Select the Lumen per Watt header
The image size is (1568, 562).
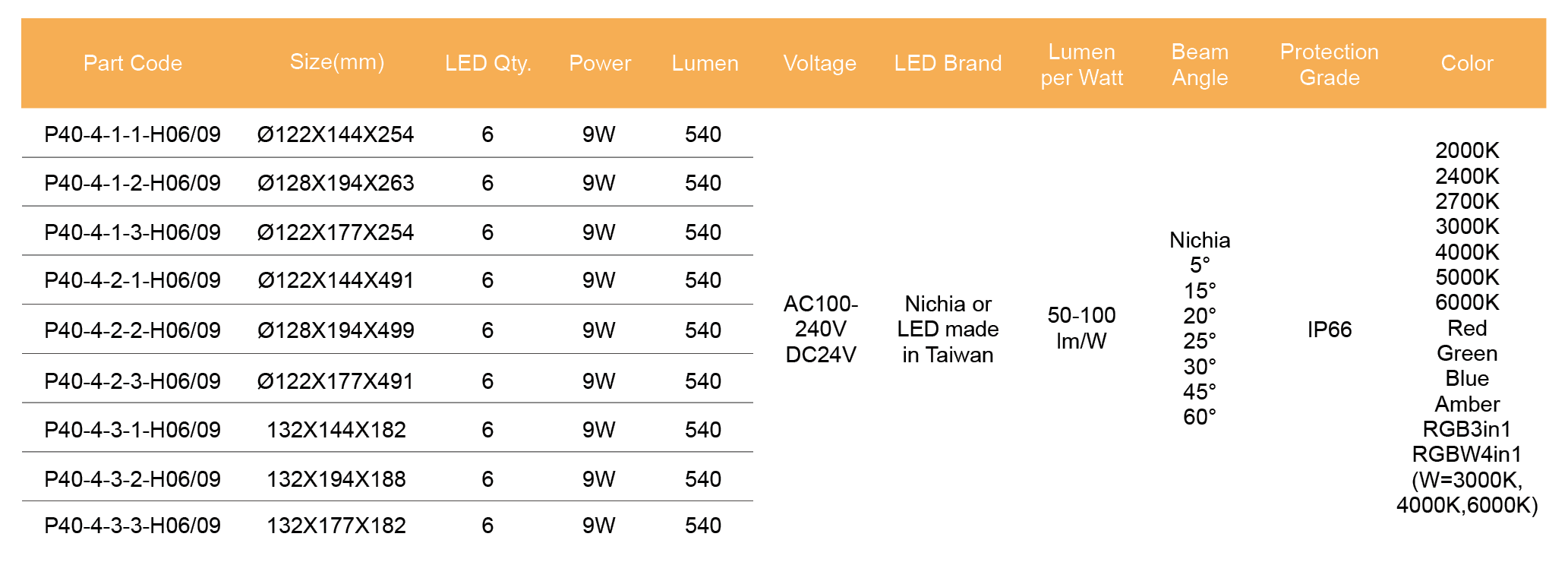[x=1081, y=65]
